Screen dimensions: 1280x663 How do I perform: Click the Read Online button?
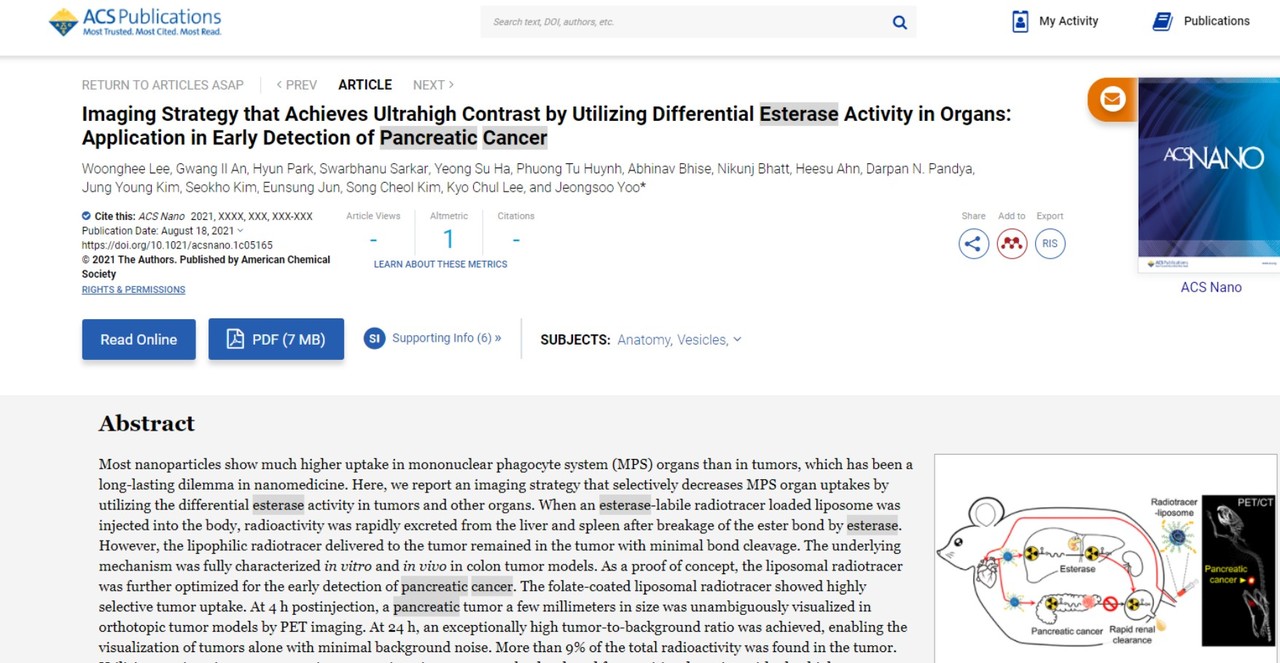(138, 339)
